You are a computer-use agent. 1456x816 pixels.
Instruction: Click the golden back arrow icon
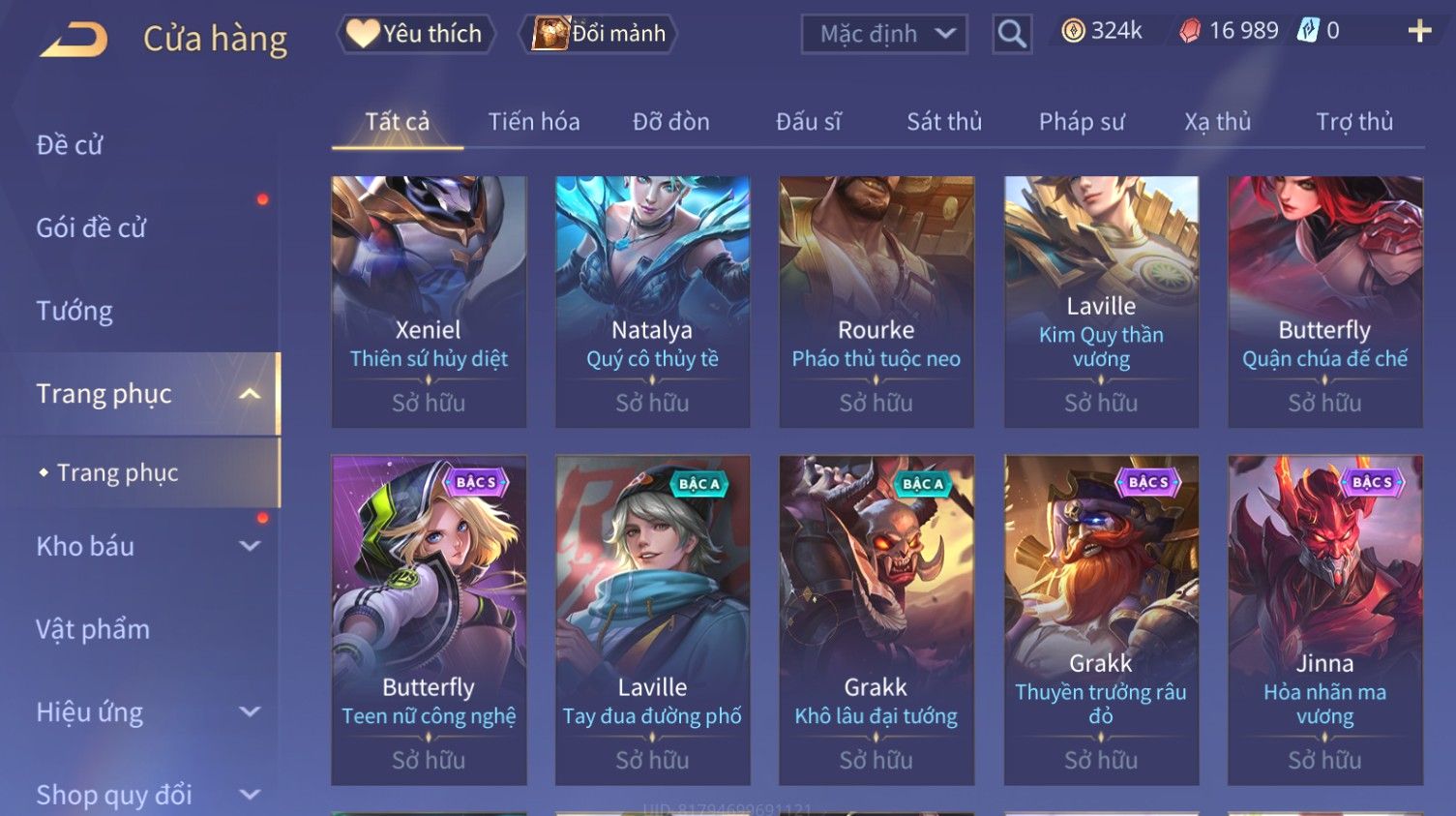pyautogui.click(x=74, y=40)
